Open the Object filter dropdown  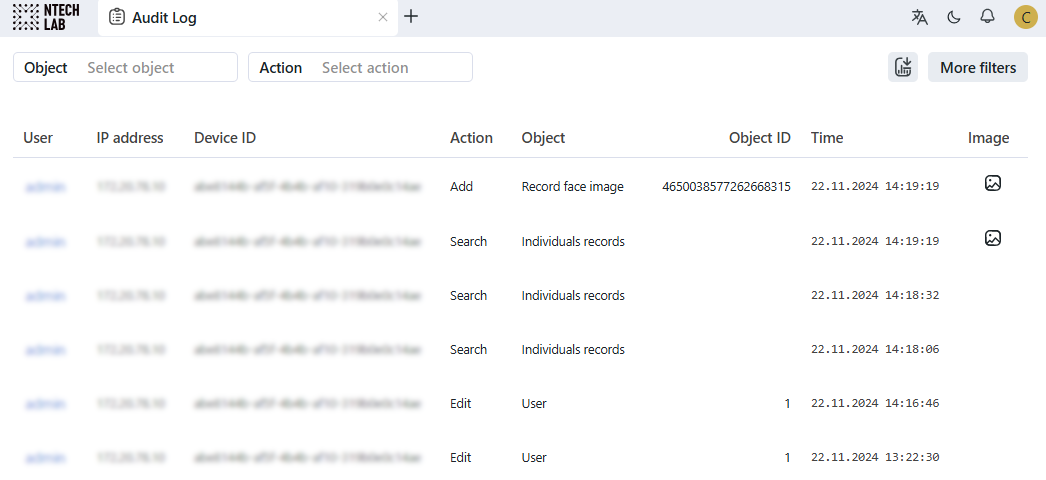pyautogui.click(x=160, y=68)
